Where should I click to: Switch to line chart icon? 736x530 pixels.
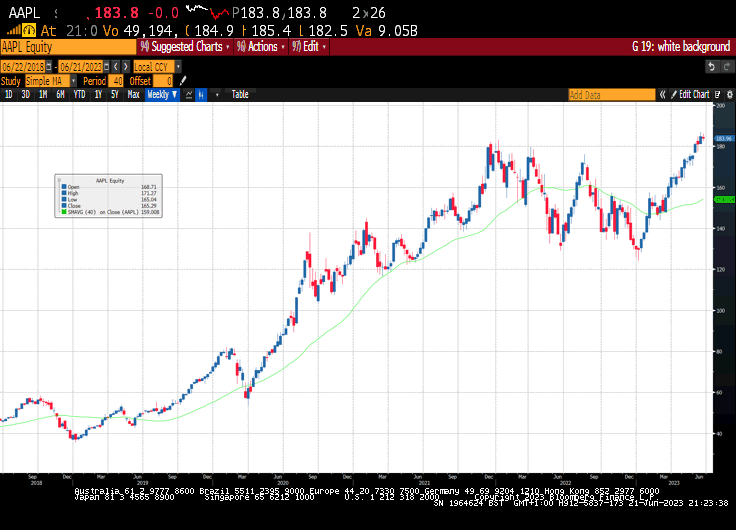[189, 94]
